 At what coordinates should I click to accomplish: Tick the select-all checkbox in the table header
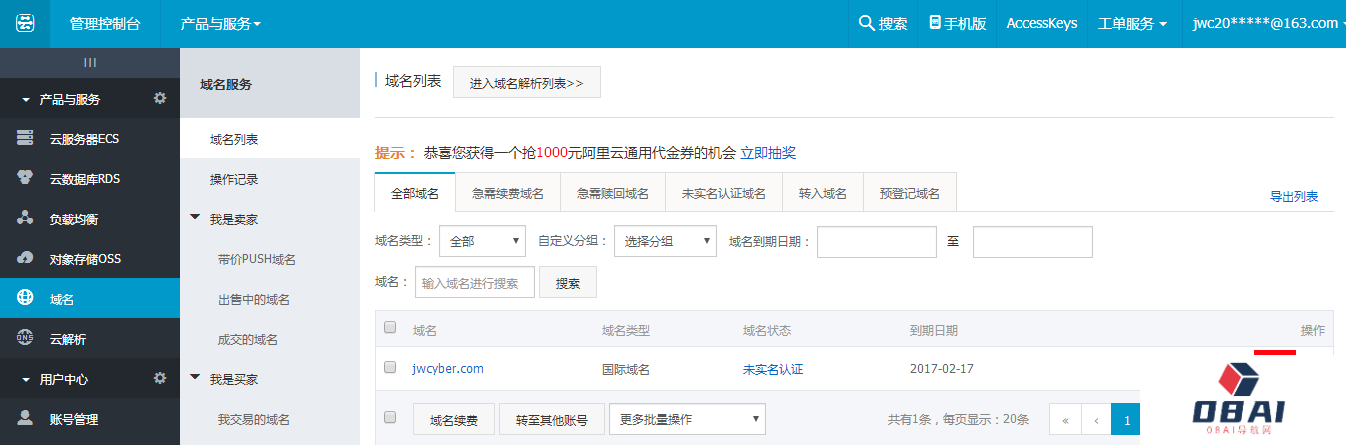click(390, 328)
